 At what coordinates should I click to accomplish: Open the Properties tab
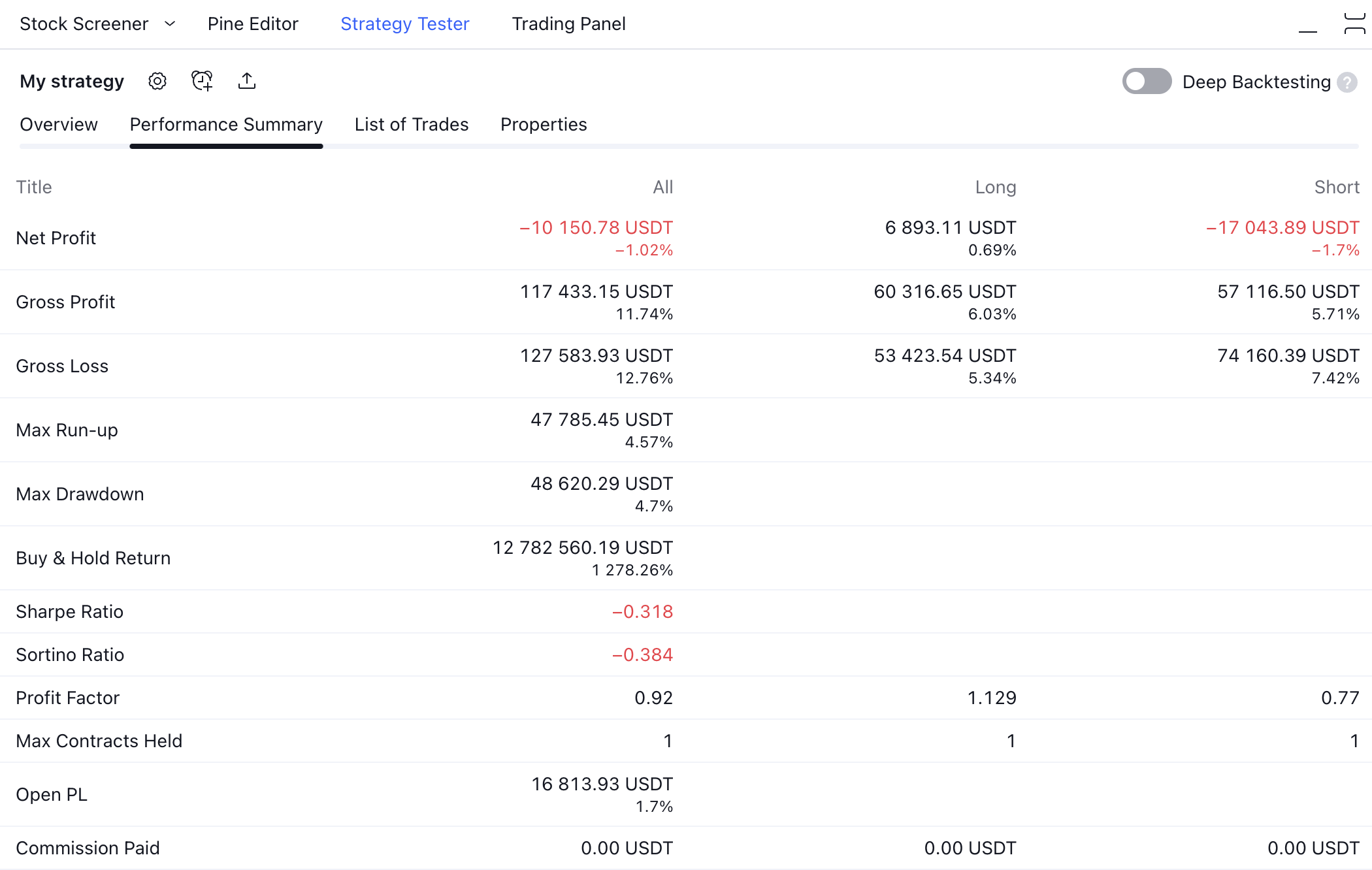(x=544, y=124)
